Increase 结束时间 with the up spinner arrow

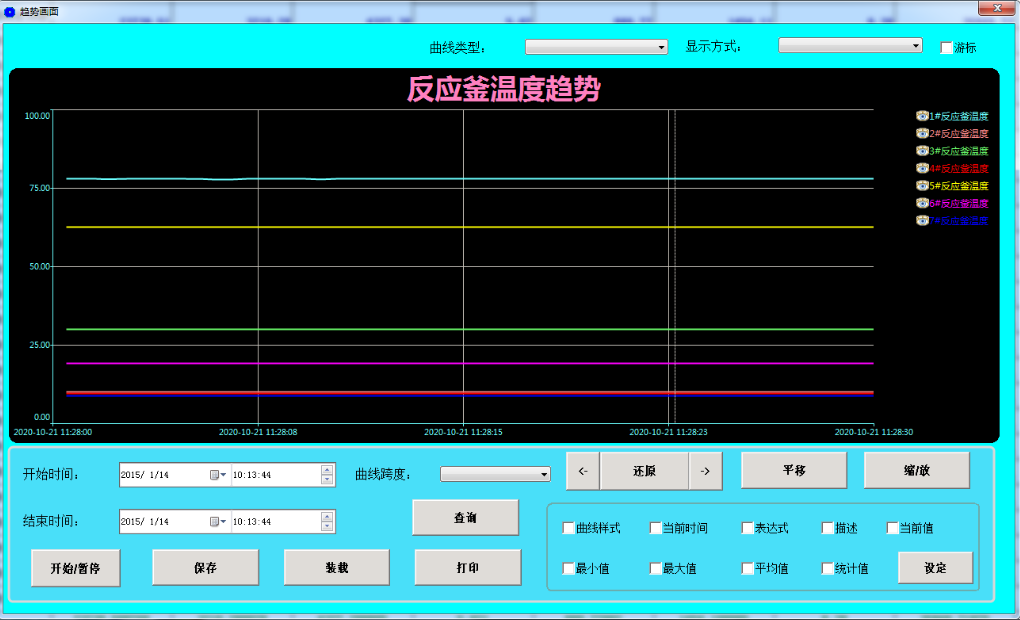(x=327, y=517)
